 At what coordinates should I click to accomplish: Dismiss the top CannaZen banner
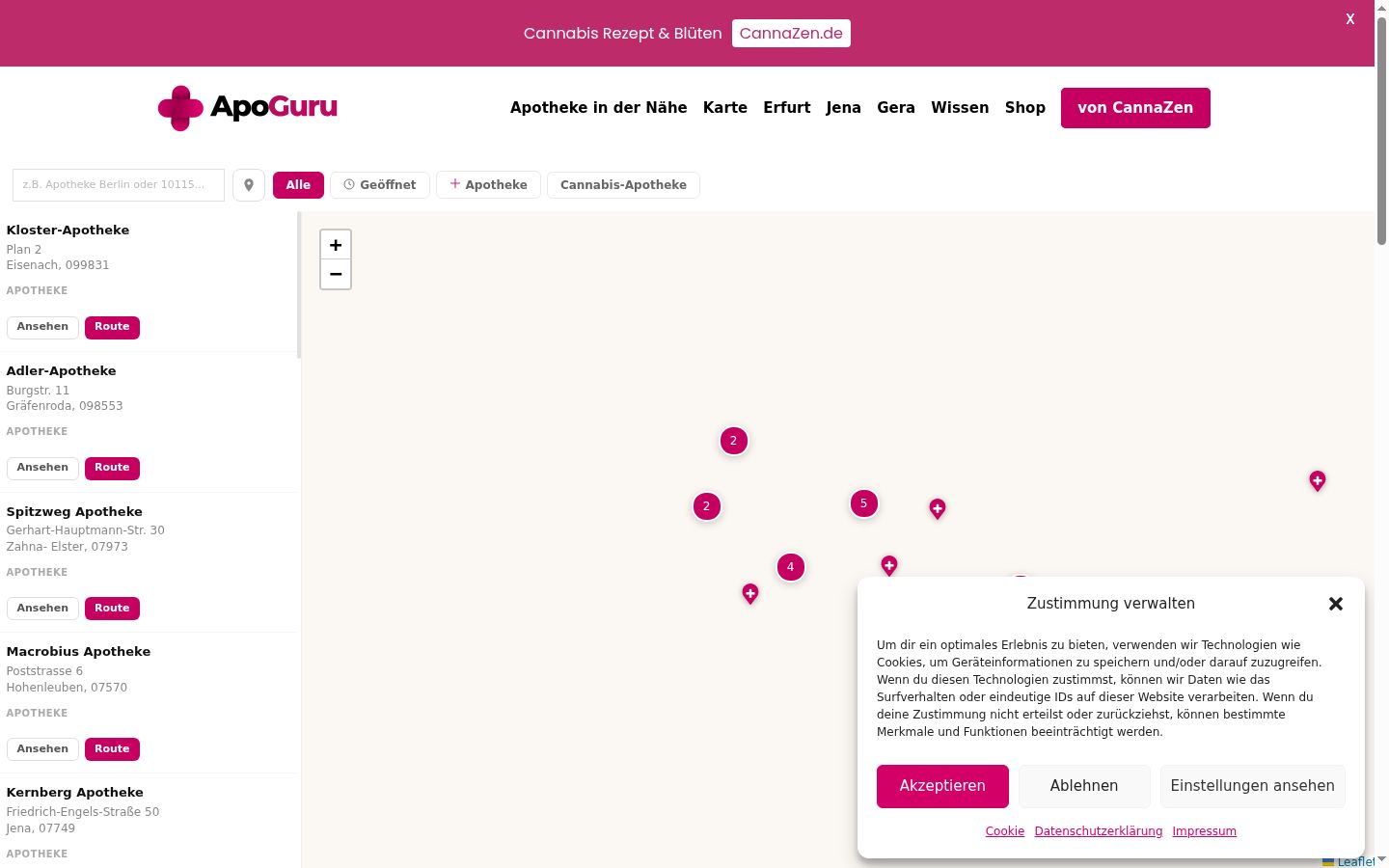1350,18
